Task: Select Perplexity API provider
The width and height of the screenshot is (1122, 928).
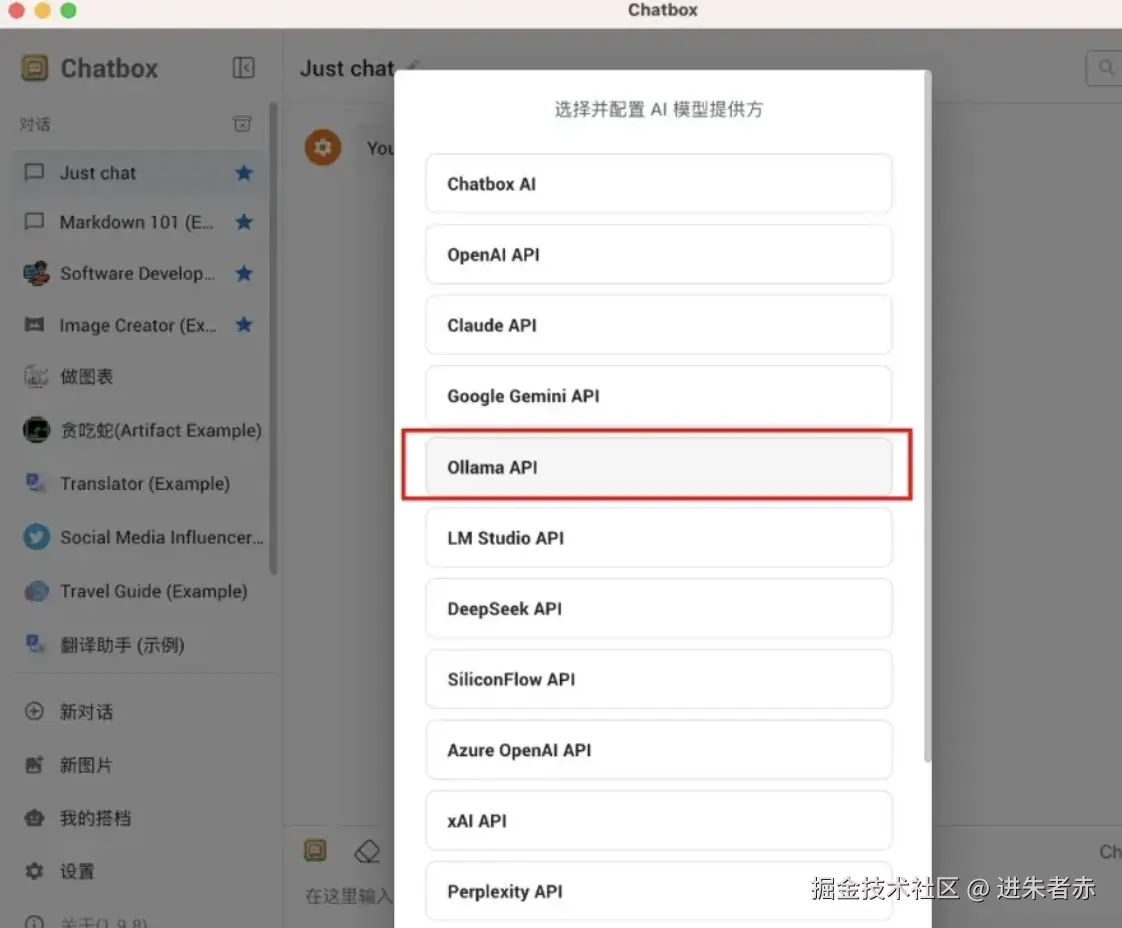Action: coord(658,891)
